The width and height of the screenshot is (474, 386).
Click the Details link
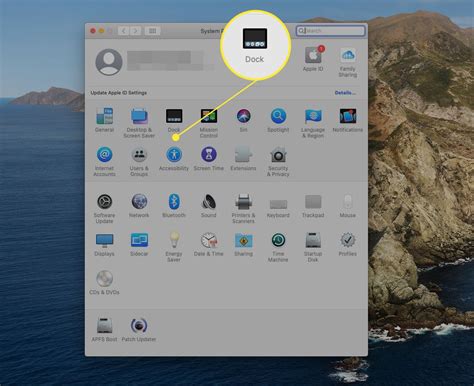(345, 93)
